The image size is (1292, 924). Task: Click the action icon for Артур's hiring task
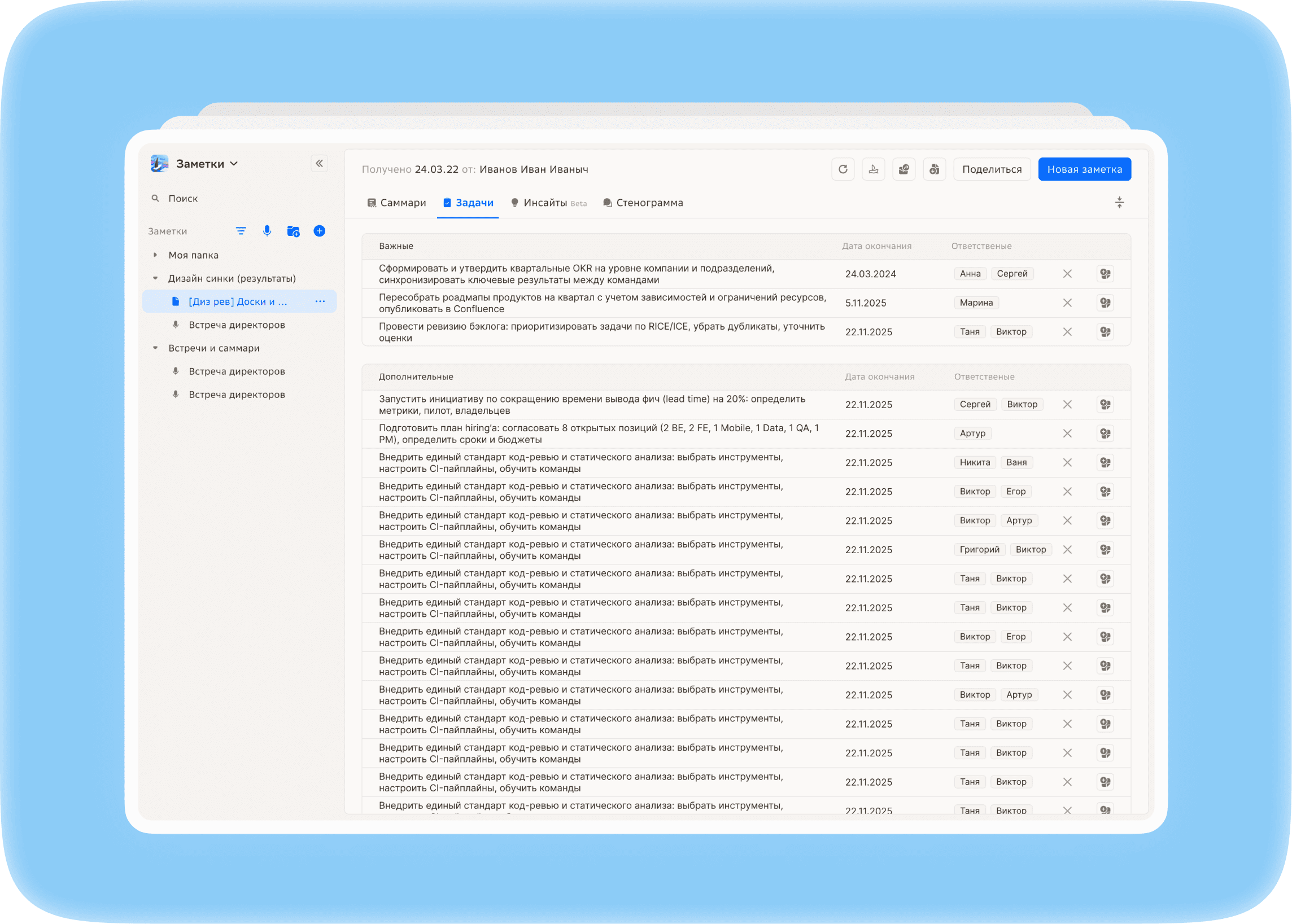(x=1105, y=433)
